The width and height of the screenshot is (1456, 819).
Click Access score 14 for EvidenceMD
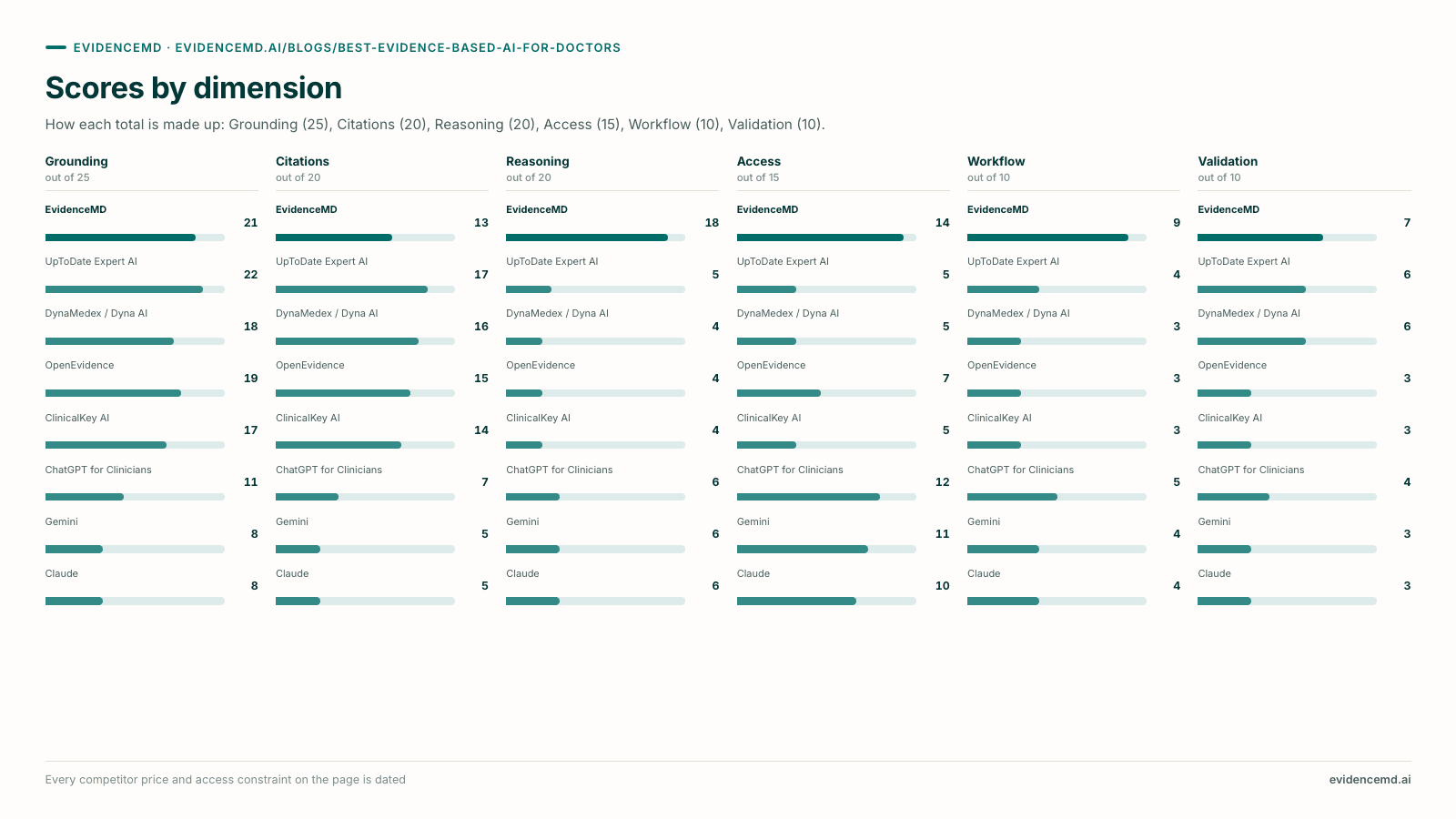point(942,223)
